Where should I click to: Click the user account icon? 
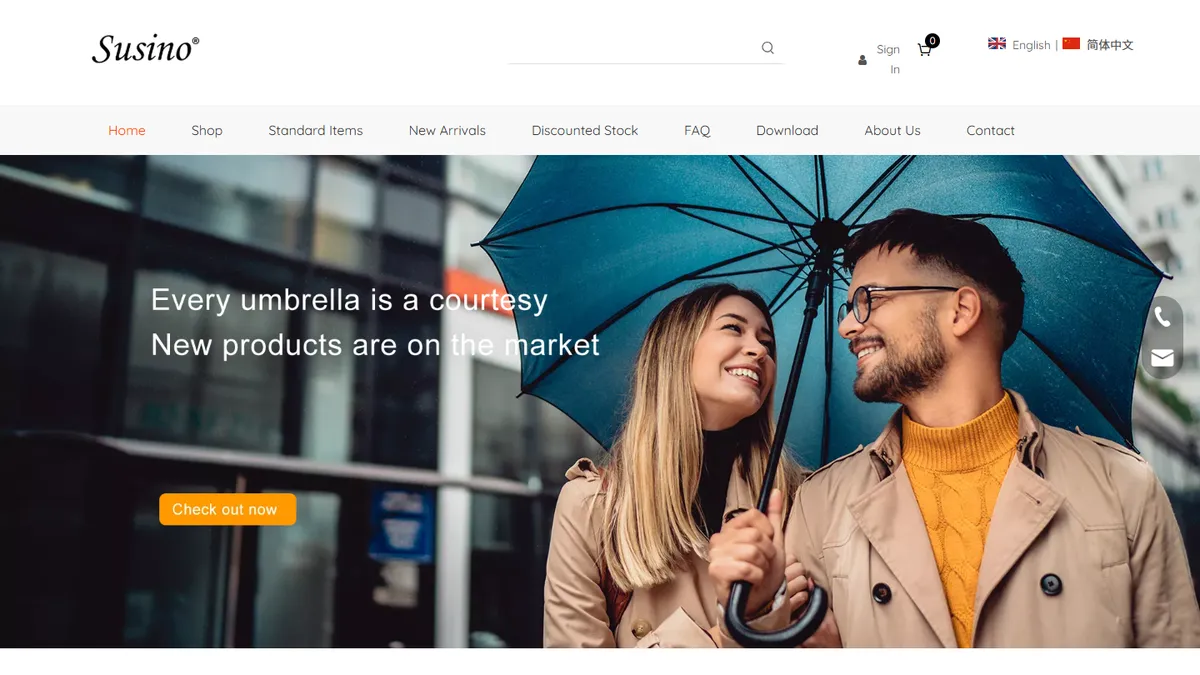[x=862, y=60]
